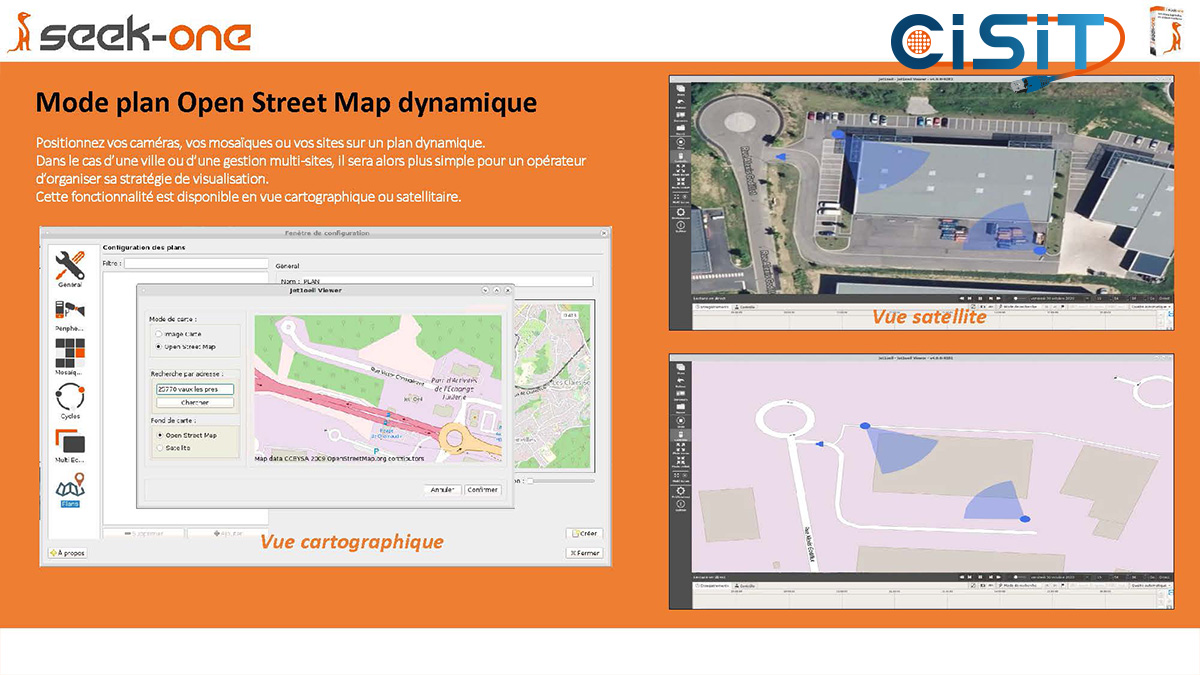Image resolution: width=1200 pixels, height=675 pixels.
Task: Click Annuler in the map dialog
Action: 442,490
